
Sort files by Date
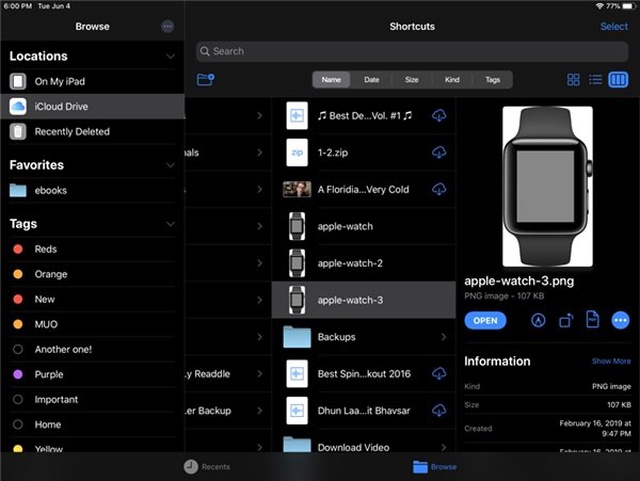371,80
